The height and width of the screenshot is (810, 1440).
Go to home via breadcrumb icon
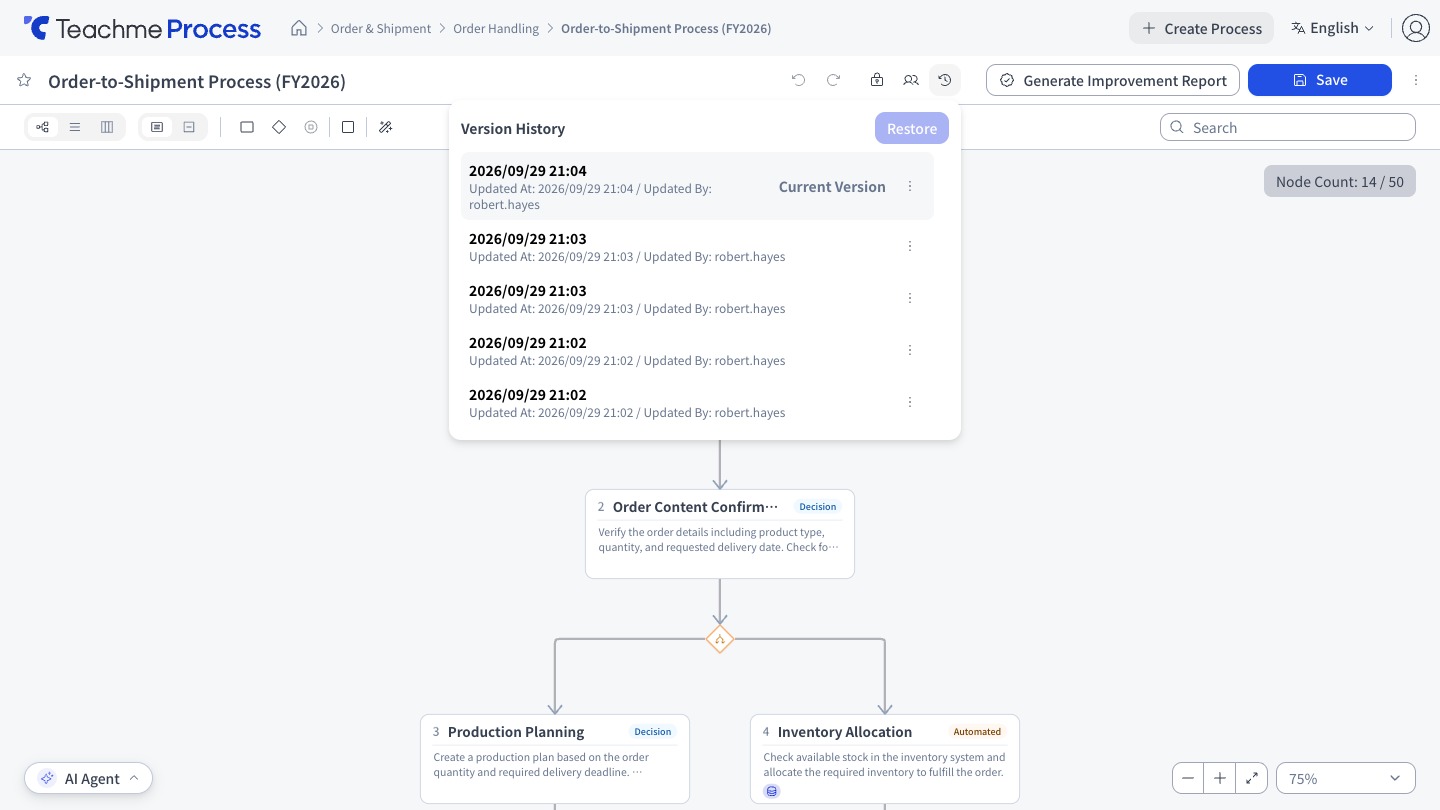click(299, 28)
